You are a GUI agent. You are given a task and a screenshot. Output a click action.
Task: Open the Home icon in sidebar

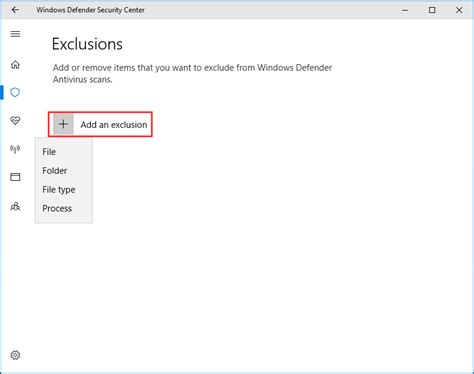click(15, 64)
